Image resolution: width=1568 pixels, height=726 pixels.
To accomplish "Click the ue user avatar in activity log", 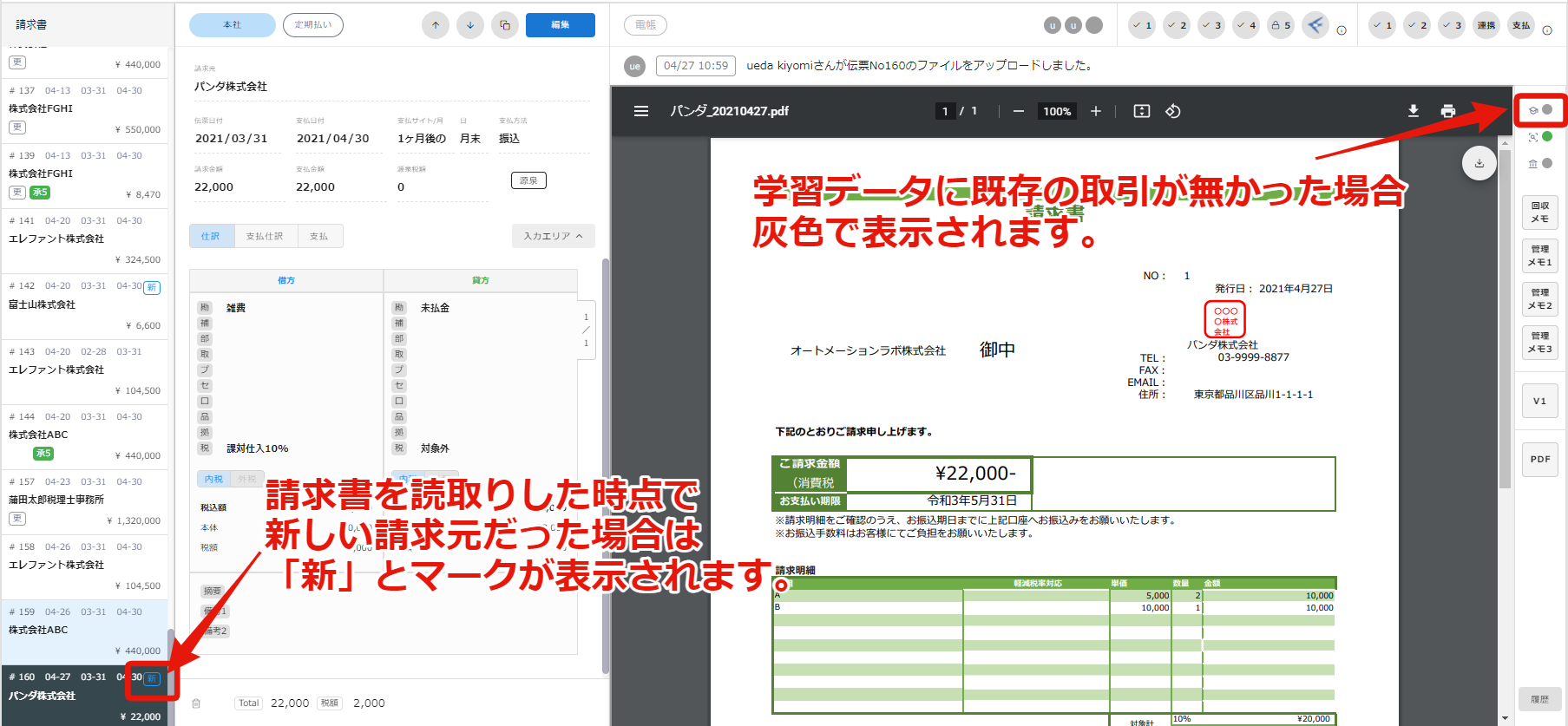I will (x=635, y=66).
